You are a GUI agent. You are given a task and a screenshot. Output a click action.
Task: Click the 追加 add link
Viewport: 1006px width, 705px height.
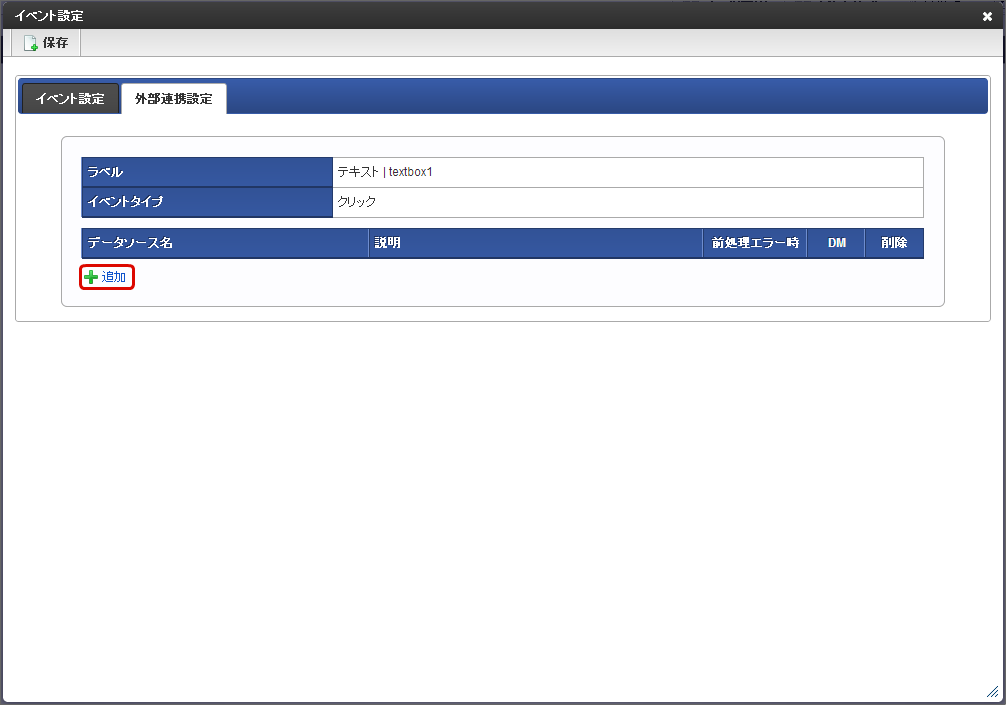coord(114,277)
